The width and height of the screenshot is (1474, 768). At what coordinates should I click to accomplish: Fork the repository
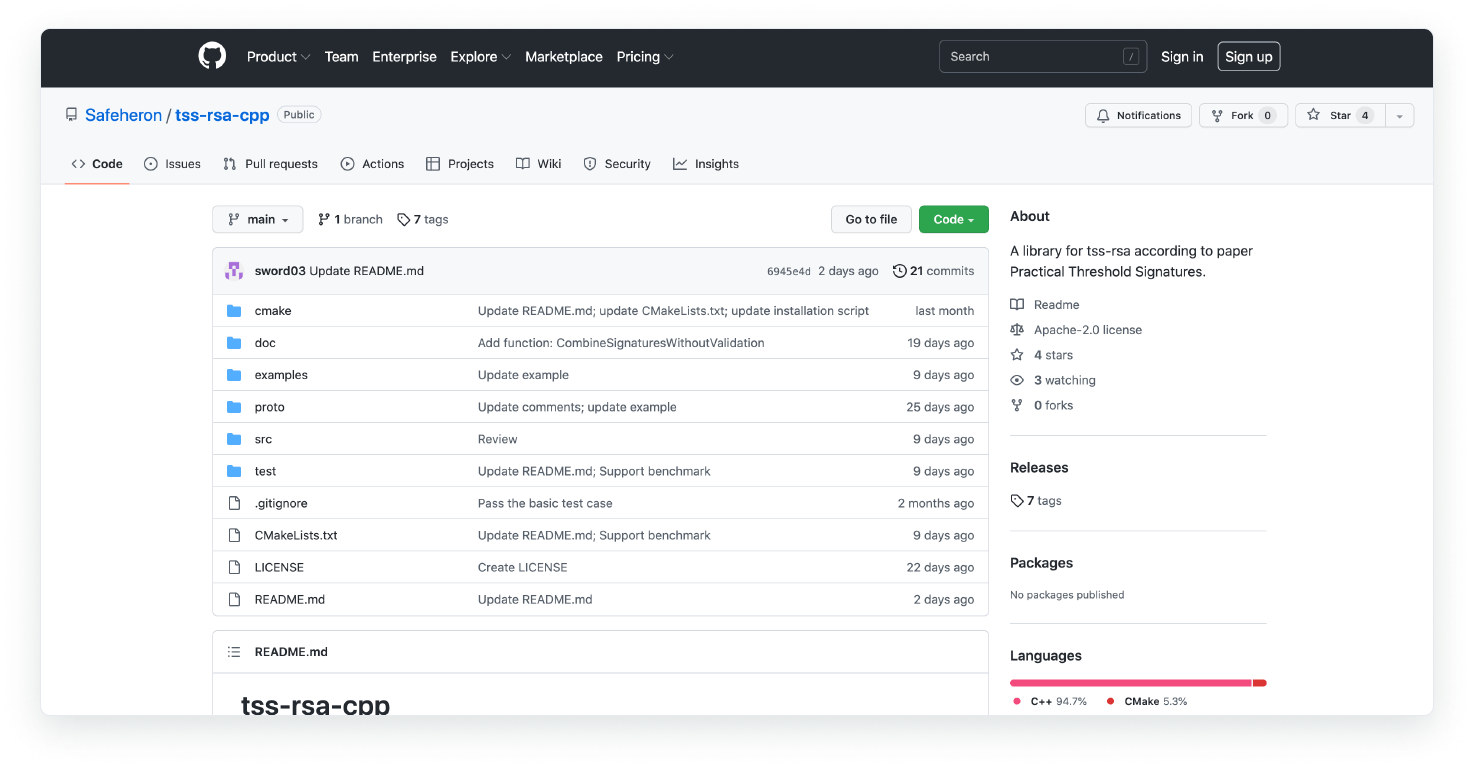1242,116
